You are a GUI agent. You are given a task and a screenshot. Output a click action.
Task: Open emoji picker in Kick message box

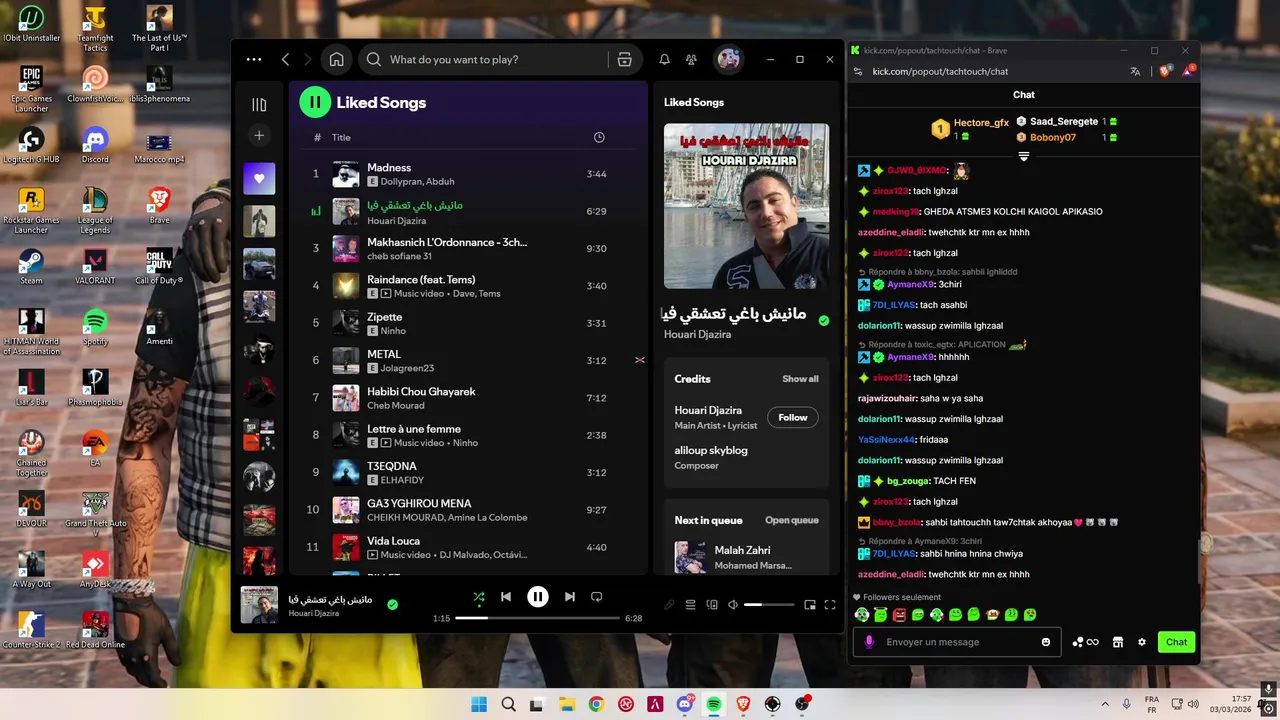coord(1046,642)
